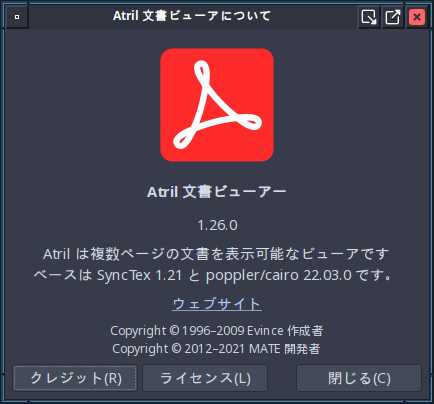Click the description line starting Atril は複数ページ
This screenshot has width=434, height=404.
216,254
